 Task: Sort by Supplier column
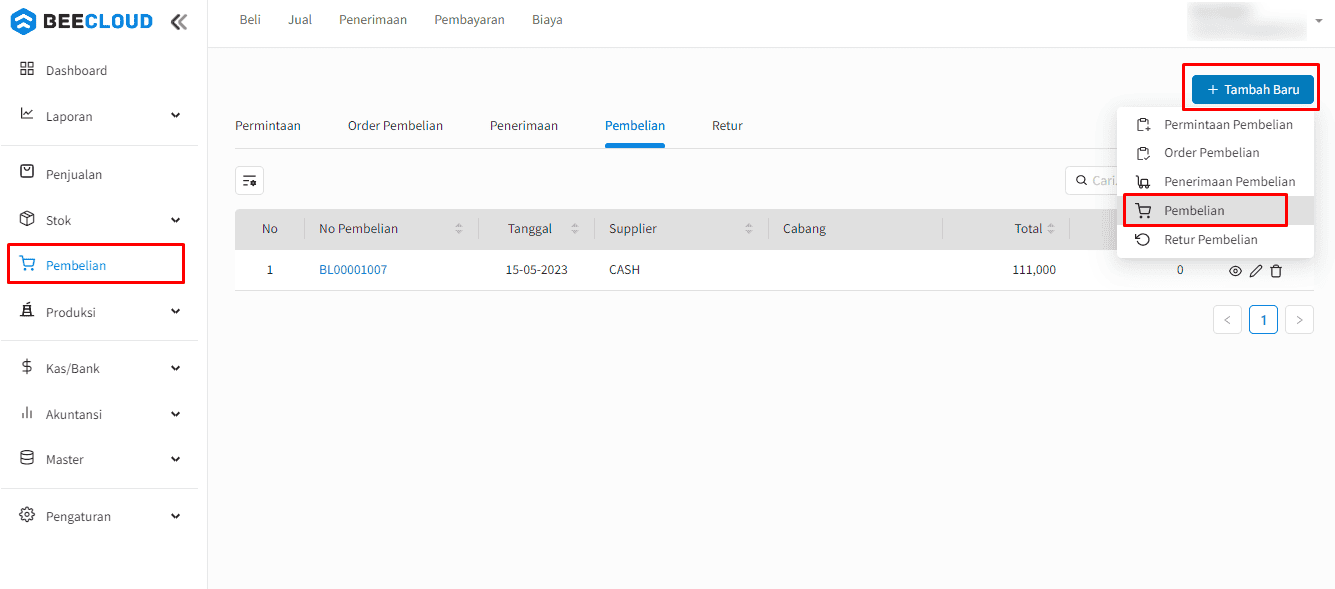coord(749,229)
